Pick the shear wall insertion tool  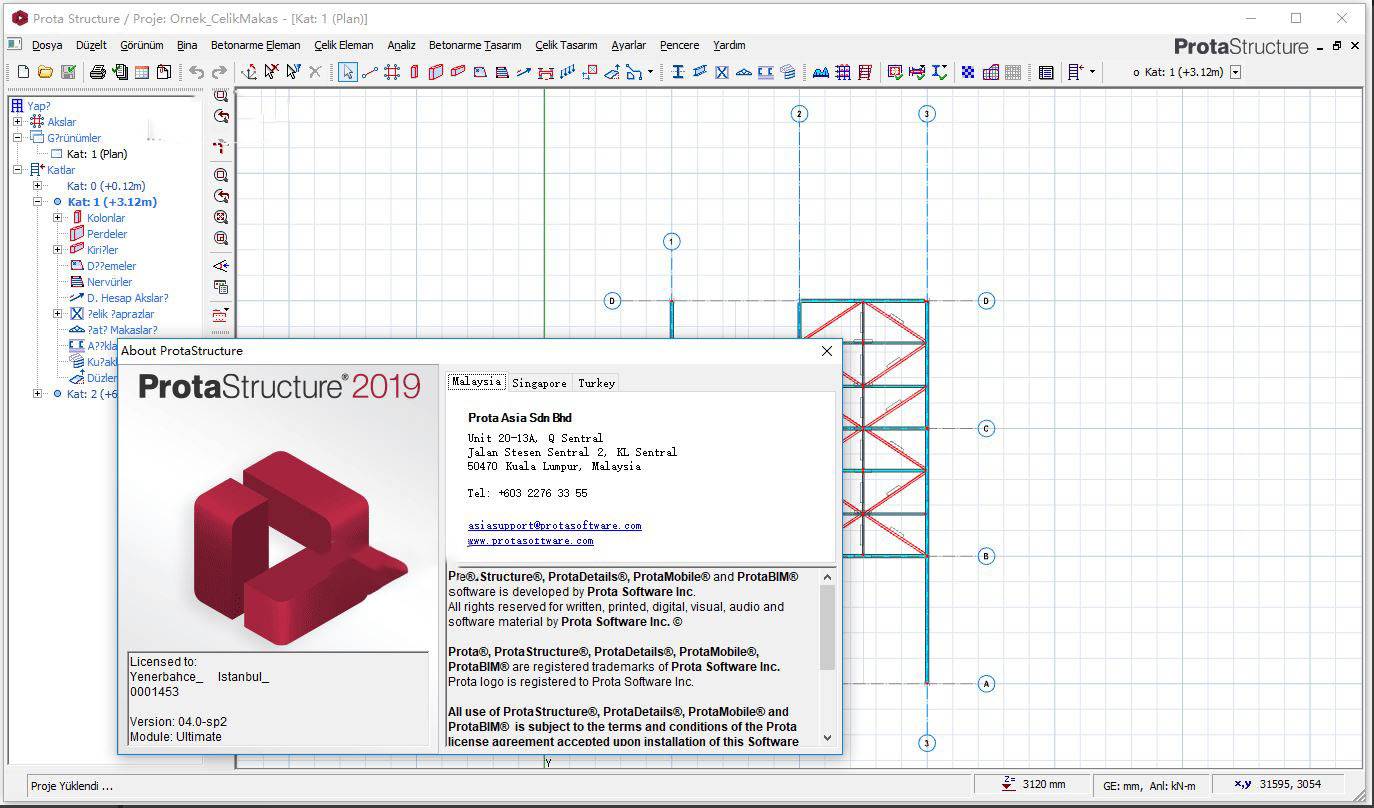(x=436, y=72)
